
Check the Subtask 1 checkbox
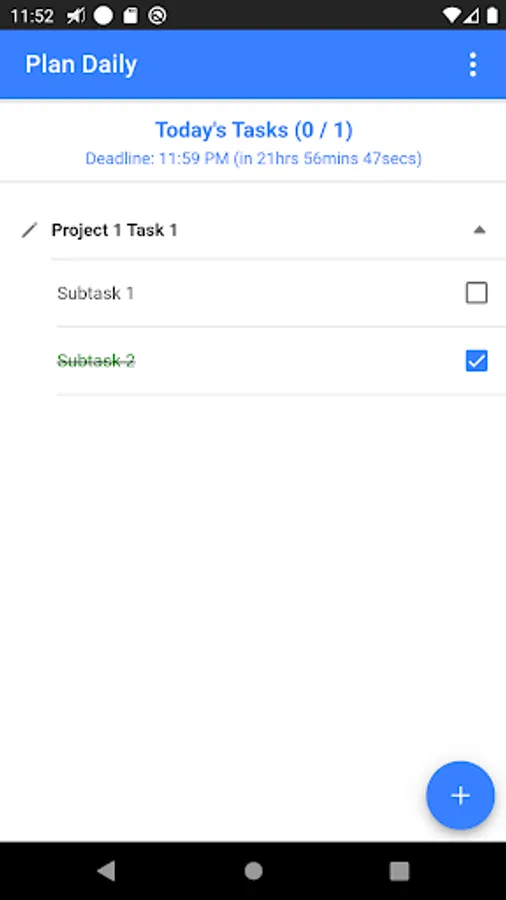tap(476, 293)
